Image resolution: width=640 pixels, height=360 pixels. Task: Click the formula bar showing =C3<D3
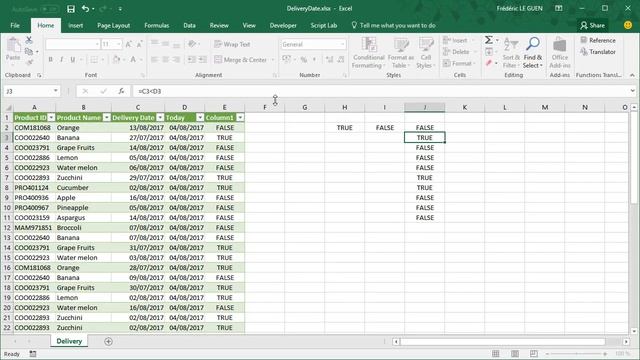(380, 91)
